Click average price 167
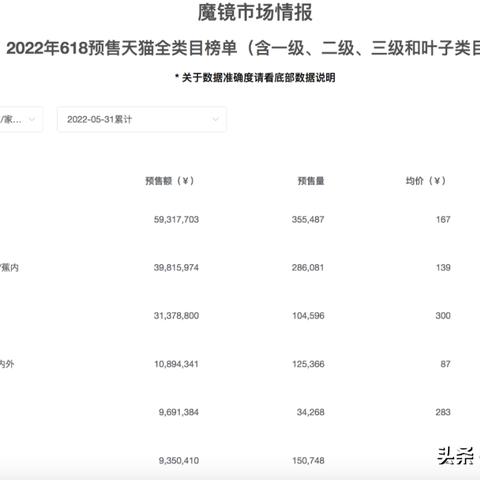This screenshot has height=480, width=480. [443, 219]
